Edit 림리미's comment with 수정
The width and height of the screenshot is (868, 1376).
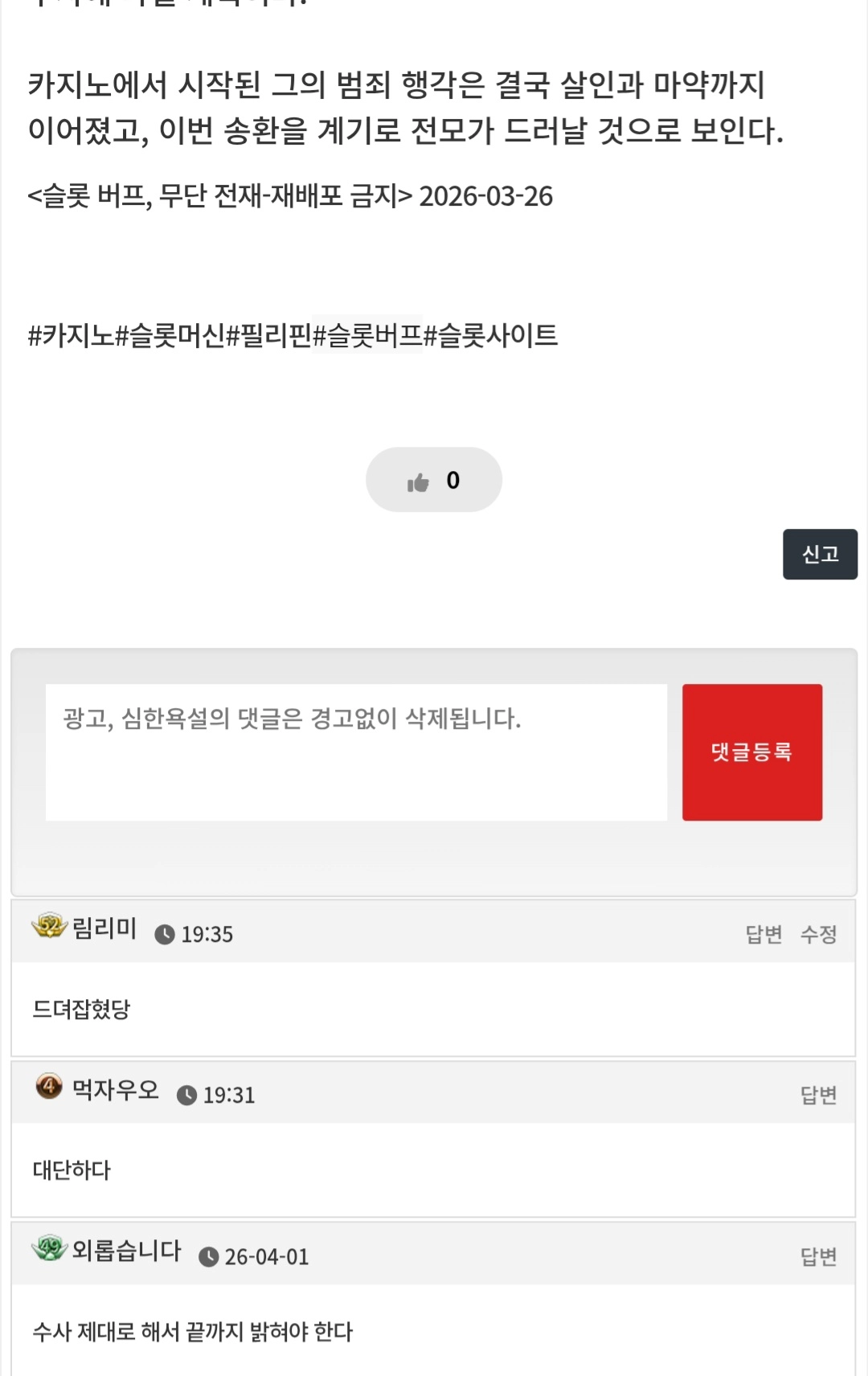click(818, 934)
